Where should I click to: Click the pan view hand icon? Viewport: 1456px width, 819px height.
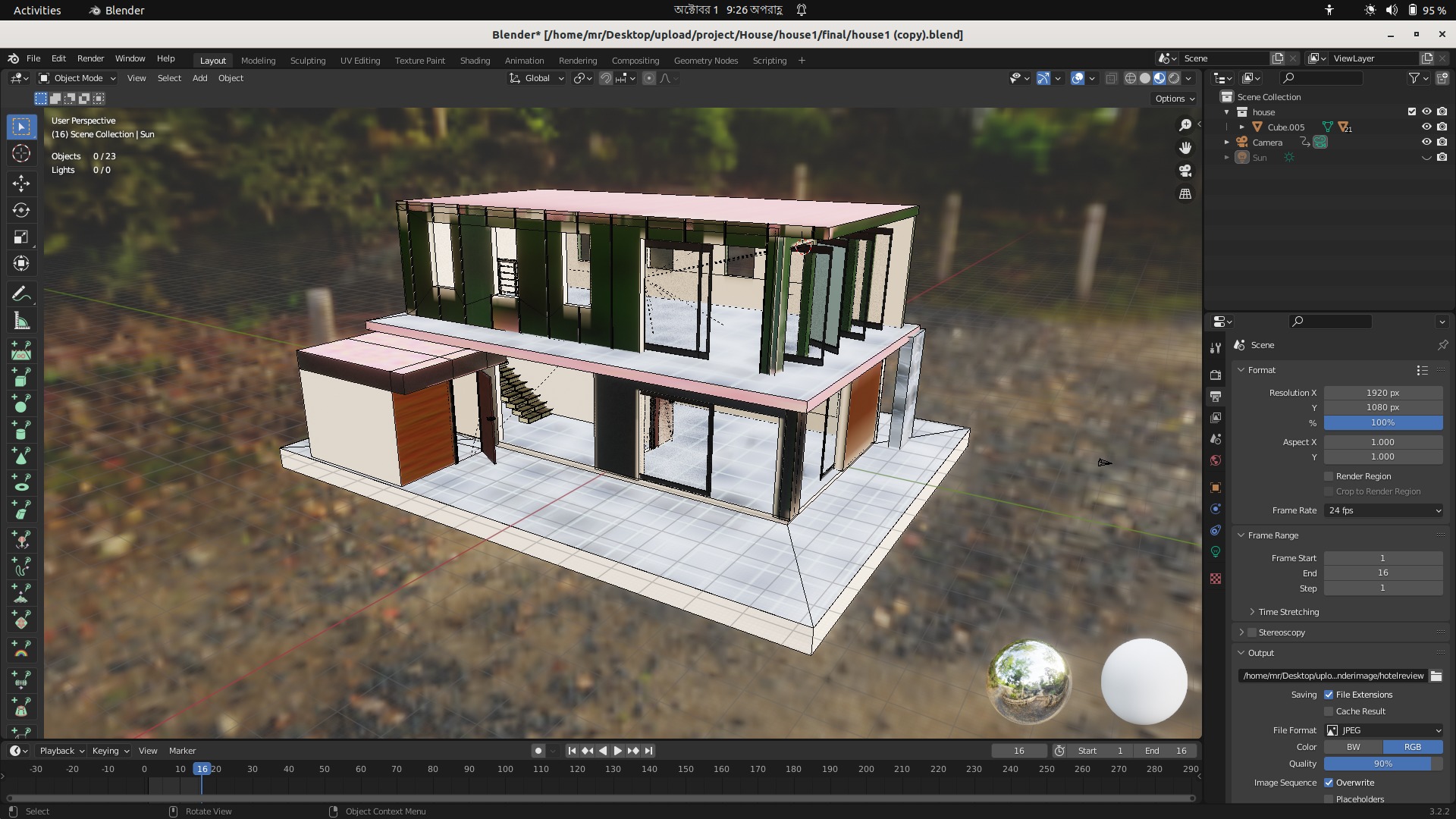pos(1185,148)
